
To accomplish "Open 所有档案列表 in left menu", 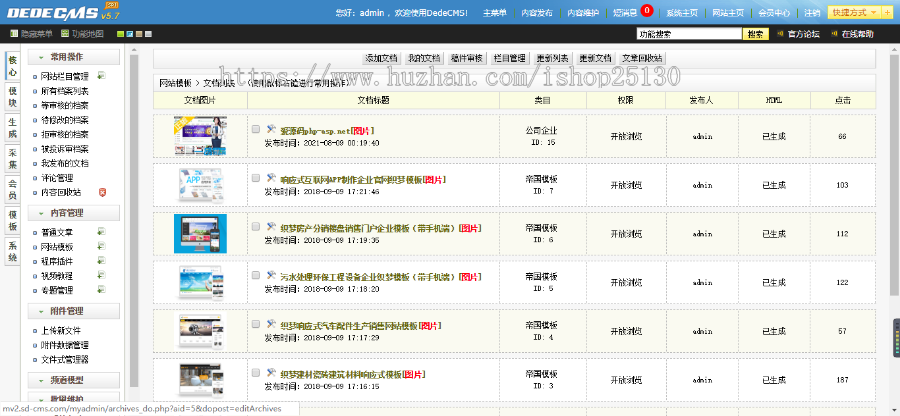I will 65,91.
